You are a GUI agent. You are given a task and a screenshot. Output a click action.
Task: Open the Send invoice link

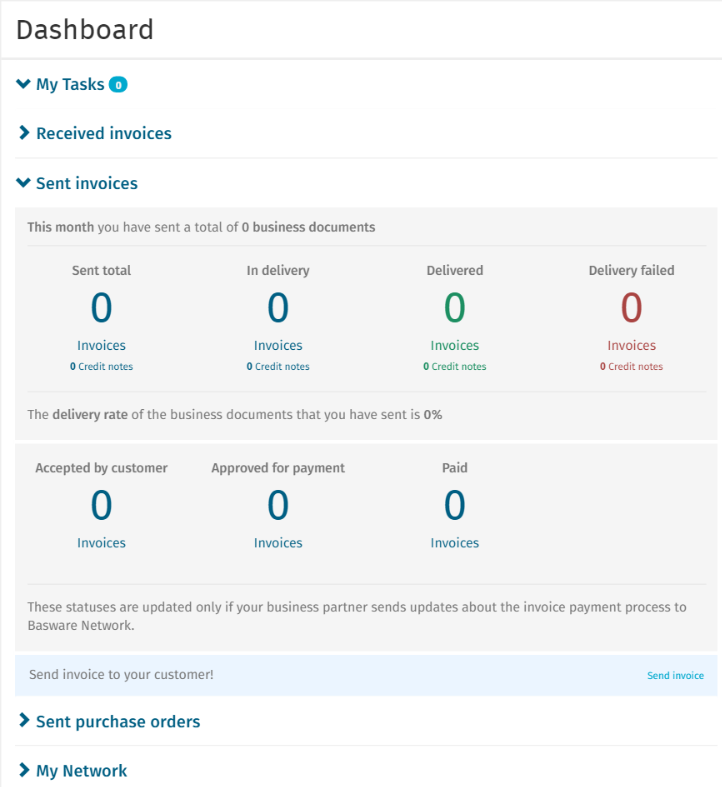point(675,676)
